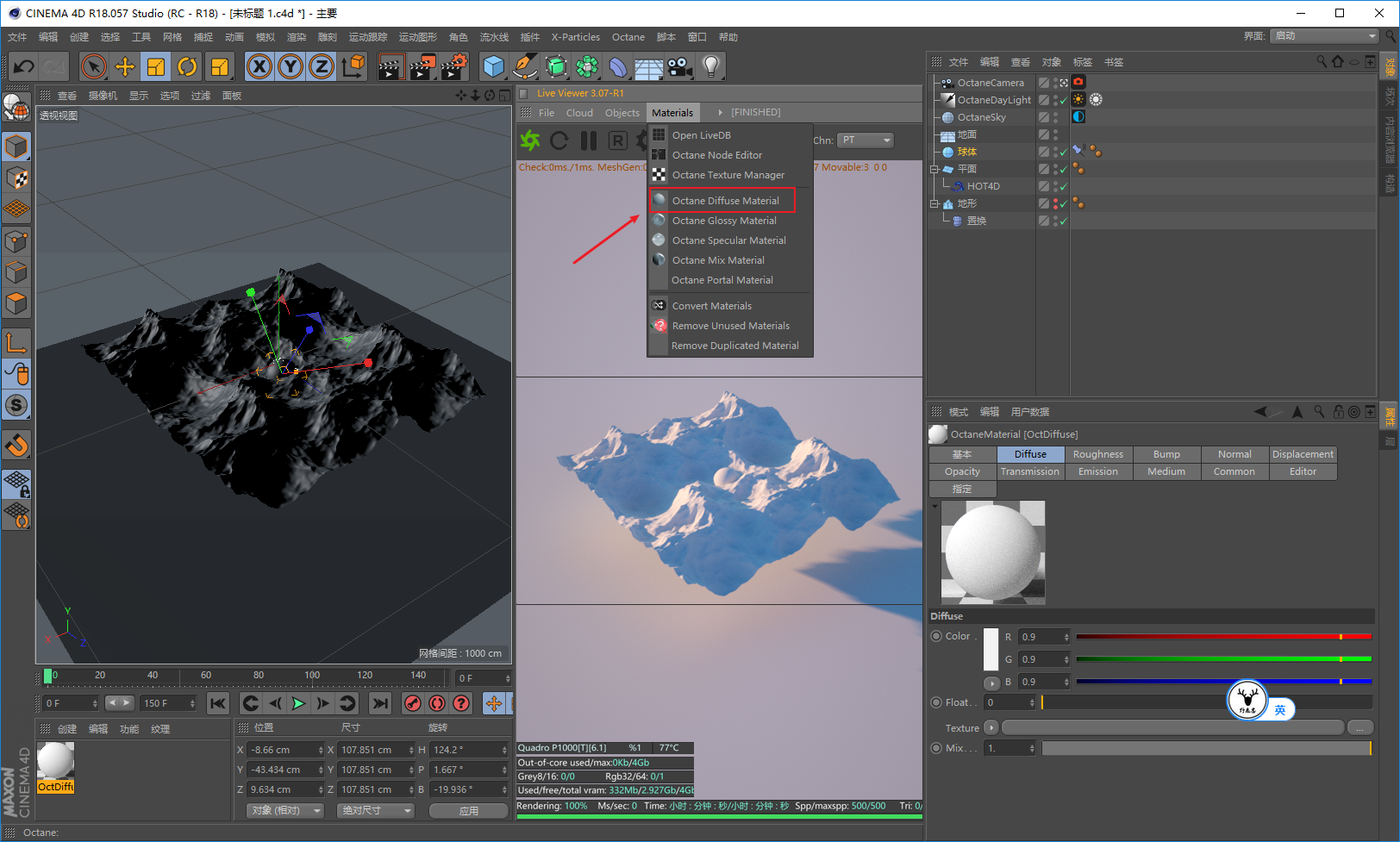
Task: Click the Texture browse button
Action: (1359, 727)
